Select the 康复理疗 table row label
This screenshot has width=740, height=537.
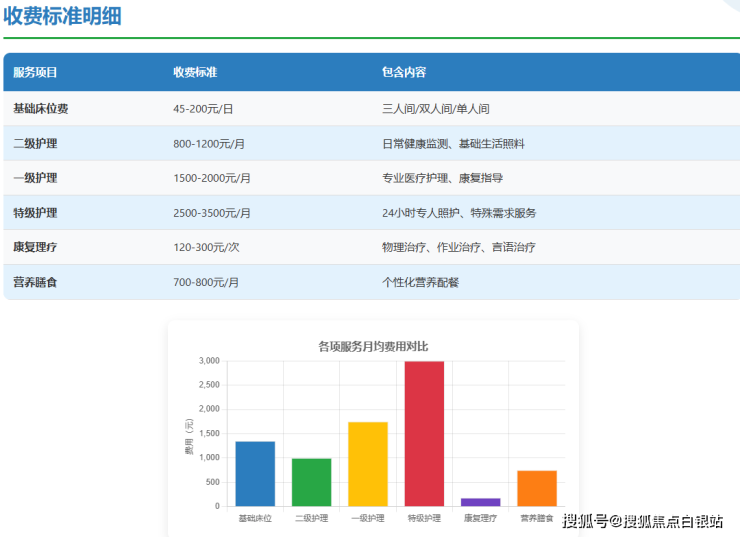pos(35,247)
